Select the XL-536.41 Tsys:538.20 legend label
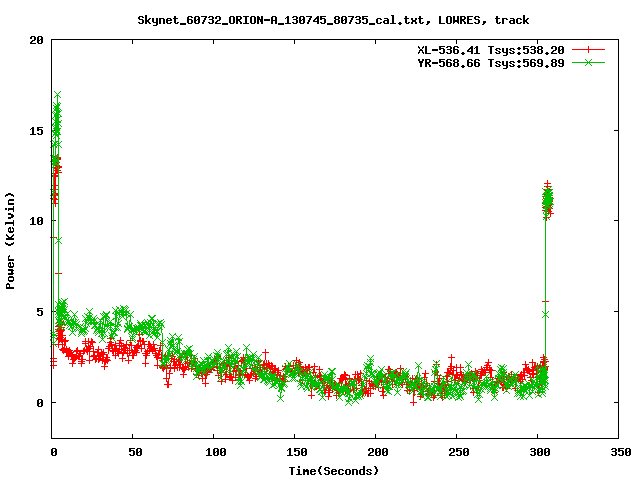This screenshot has width=640, height=480. coord(491,50)
